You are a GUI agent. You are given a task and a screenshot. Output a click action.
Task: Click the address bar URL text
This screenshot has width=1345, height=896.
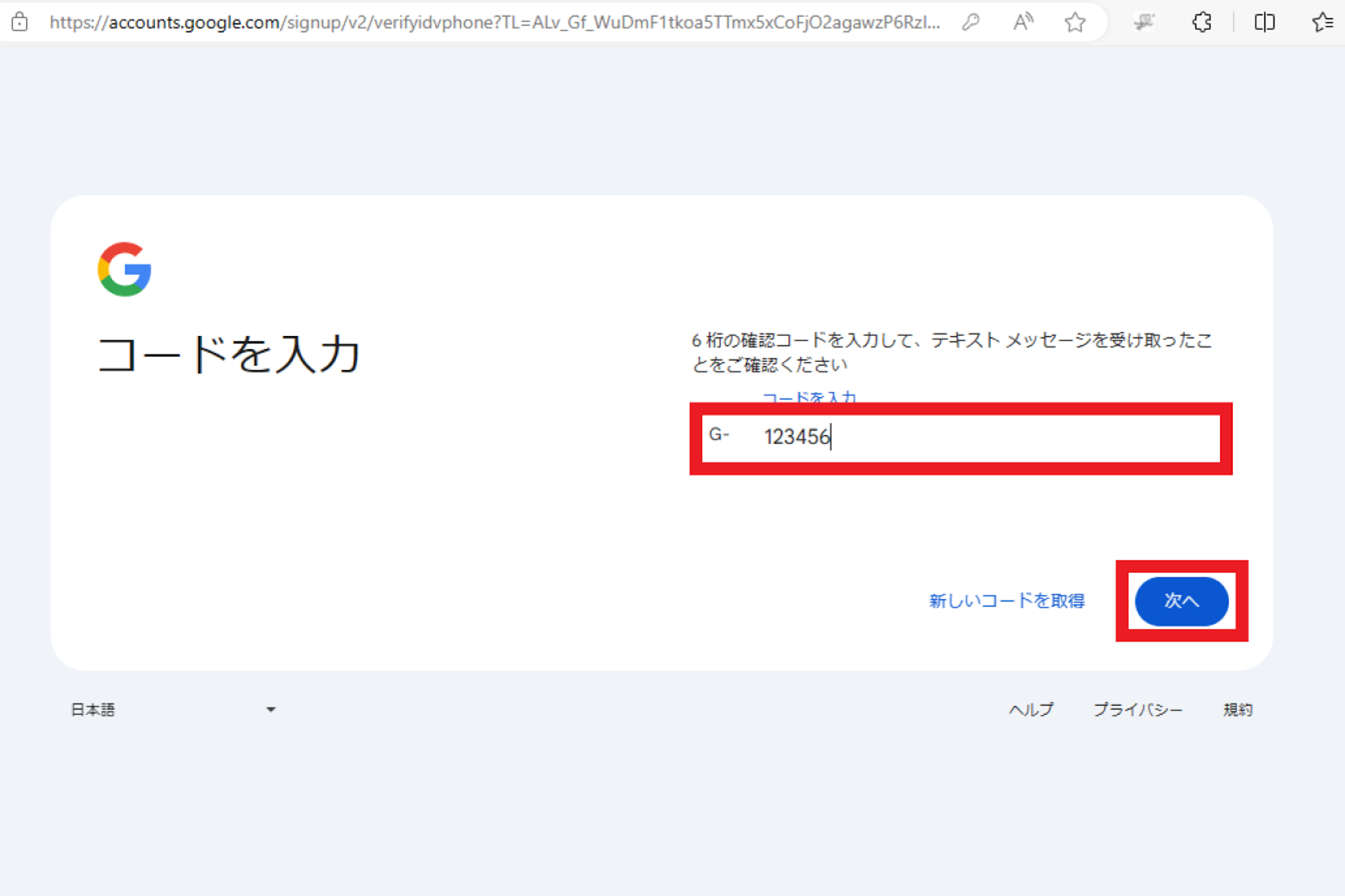click(x=493, y=22)
